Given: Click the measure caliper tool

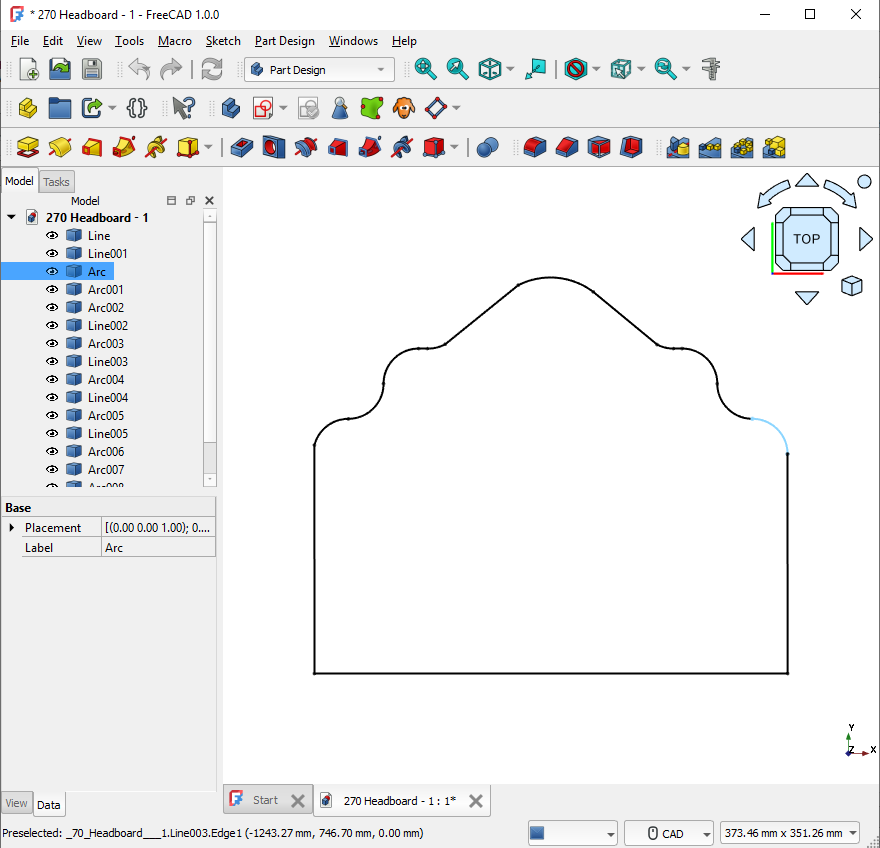Looking at the screenshot, I should point(711,69).
